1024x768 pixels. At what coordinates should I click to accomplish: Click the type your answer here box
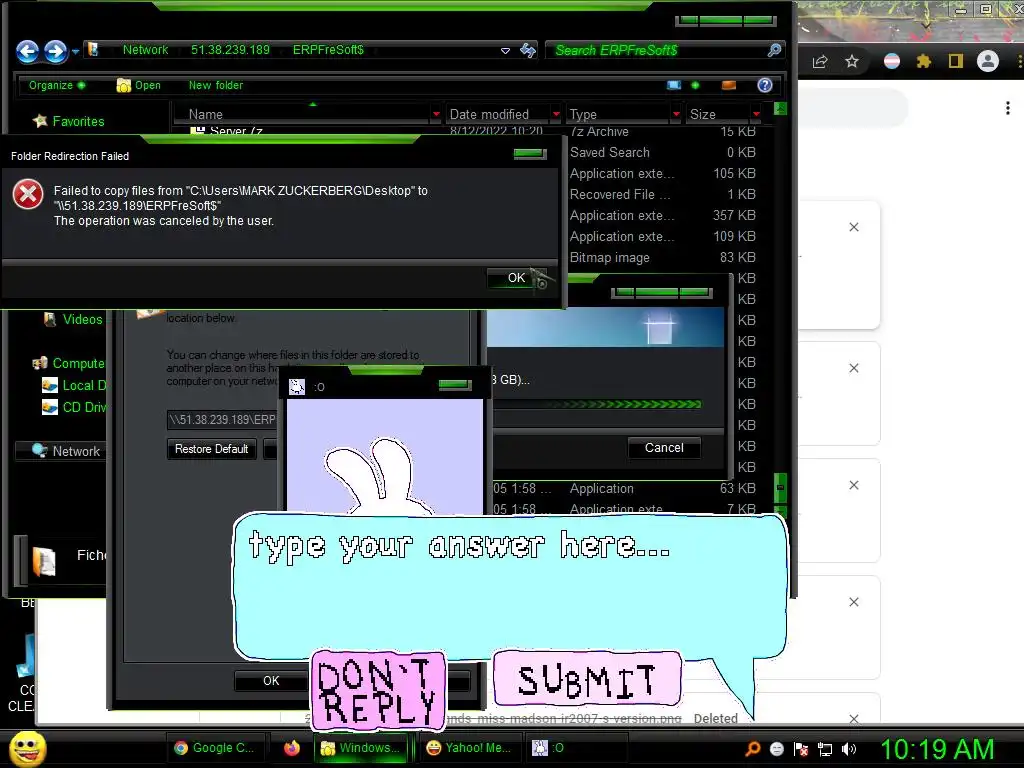pos(509,585)
